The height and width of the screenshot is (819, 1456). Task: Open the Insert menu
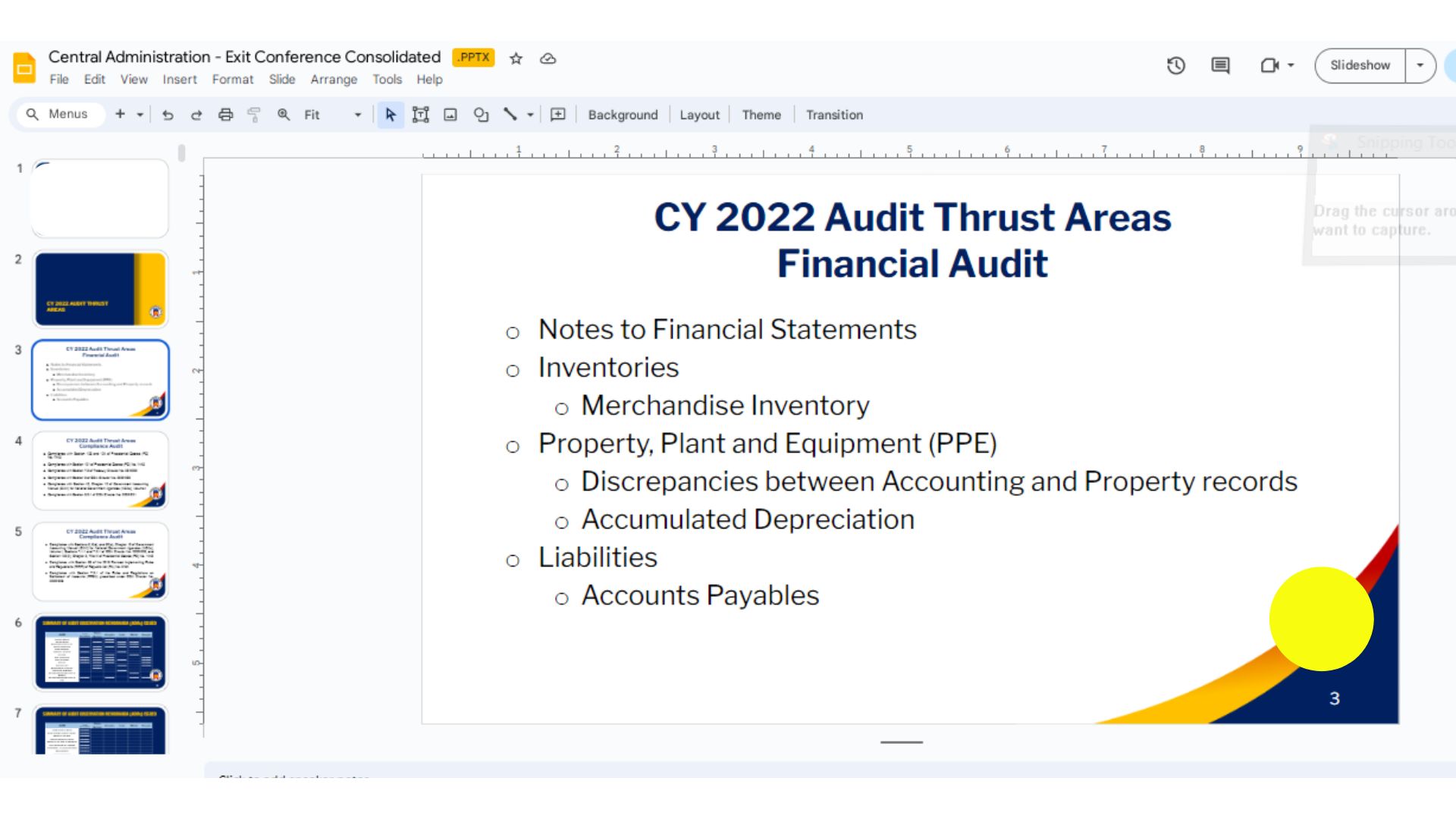pyautogui.click(x=179, y=80)
